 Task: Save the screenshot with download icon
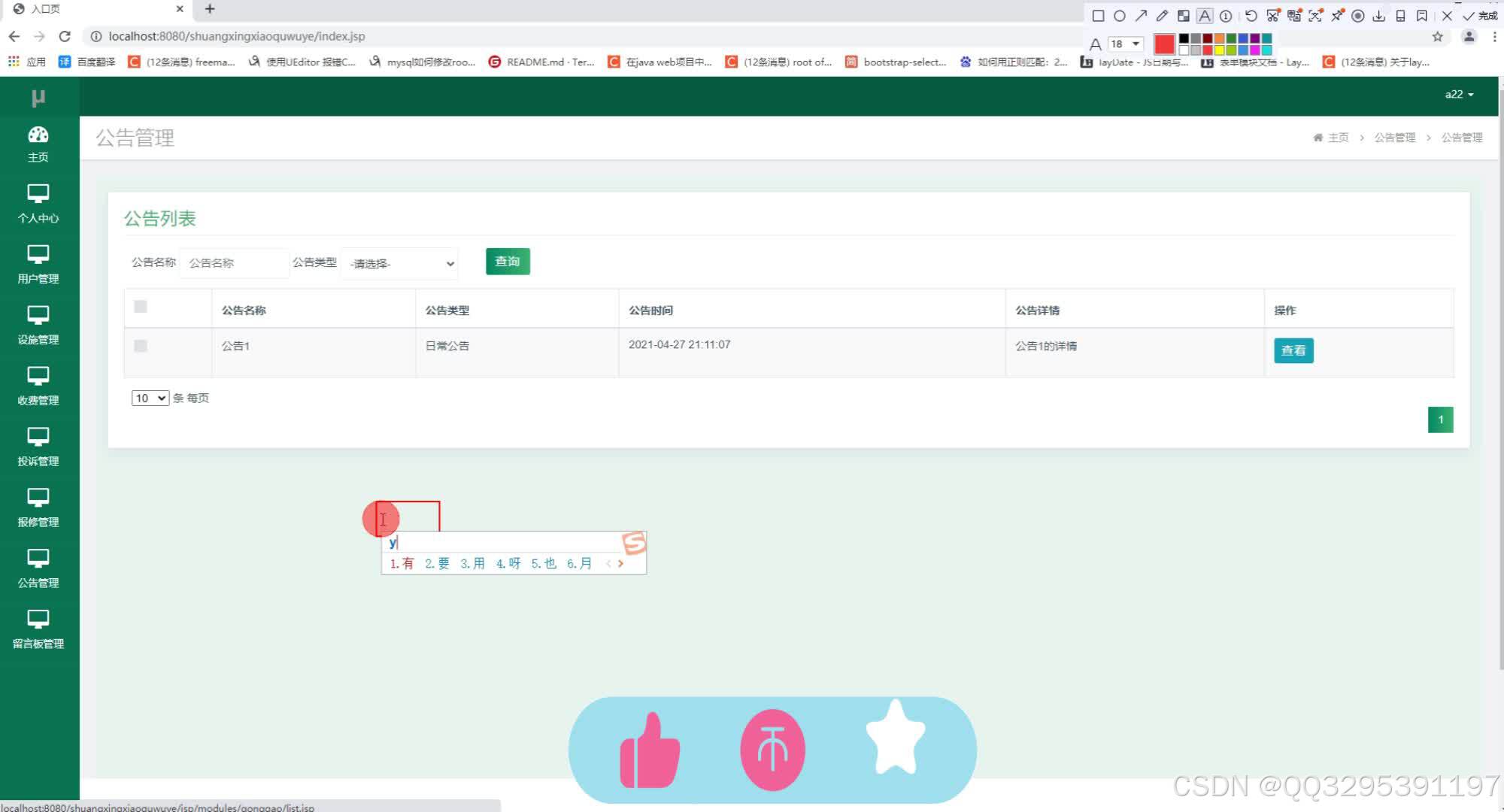tap(1379, 16)
